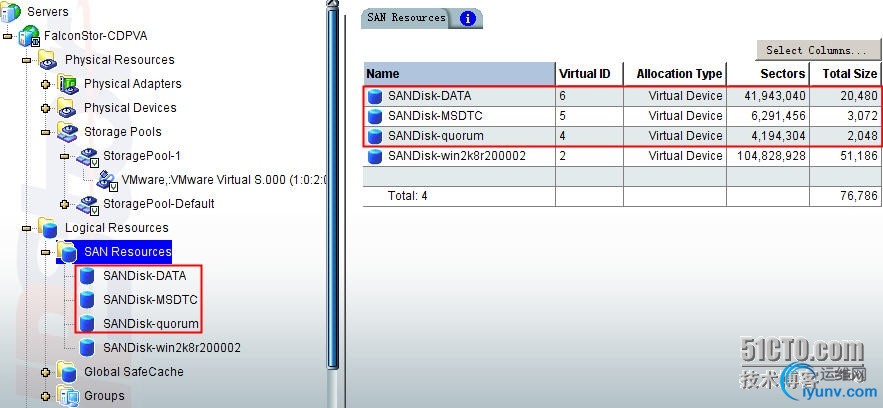The height and width of the screenshot is (408, 883).
Task: Click the VMware Virtual S.000 tree label
Action: coord(225,180)
